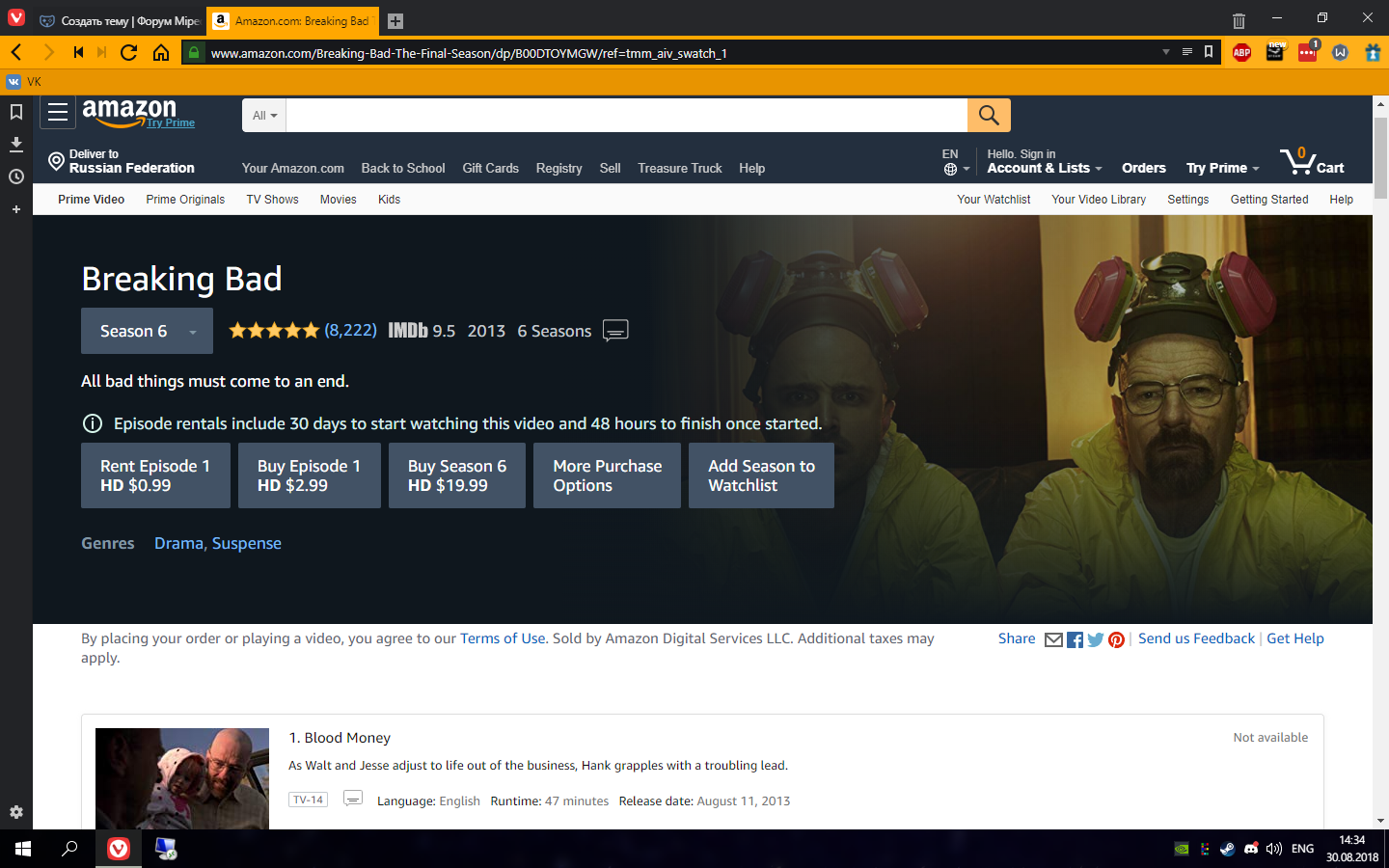Open More Purchase Options

[x=608, y=475]
